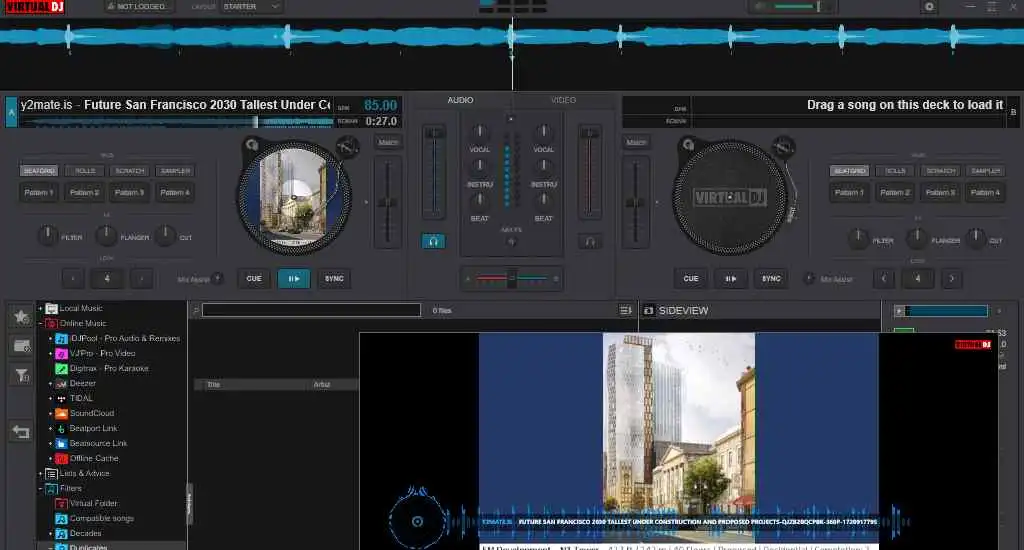Open the favorites star sidebar icon

click(21, 317)
